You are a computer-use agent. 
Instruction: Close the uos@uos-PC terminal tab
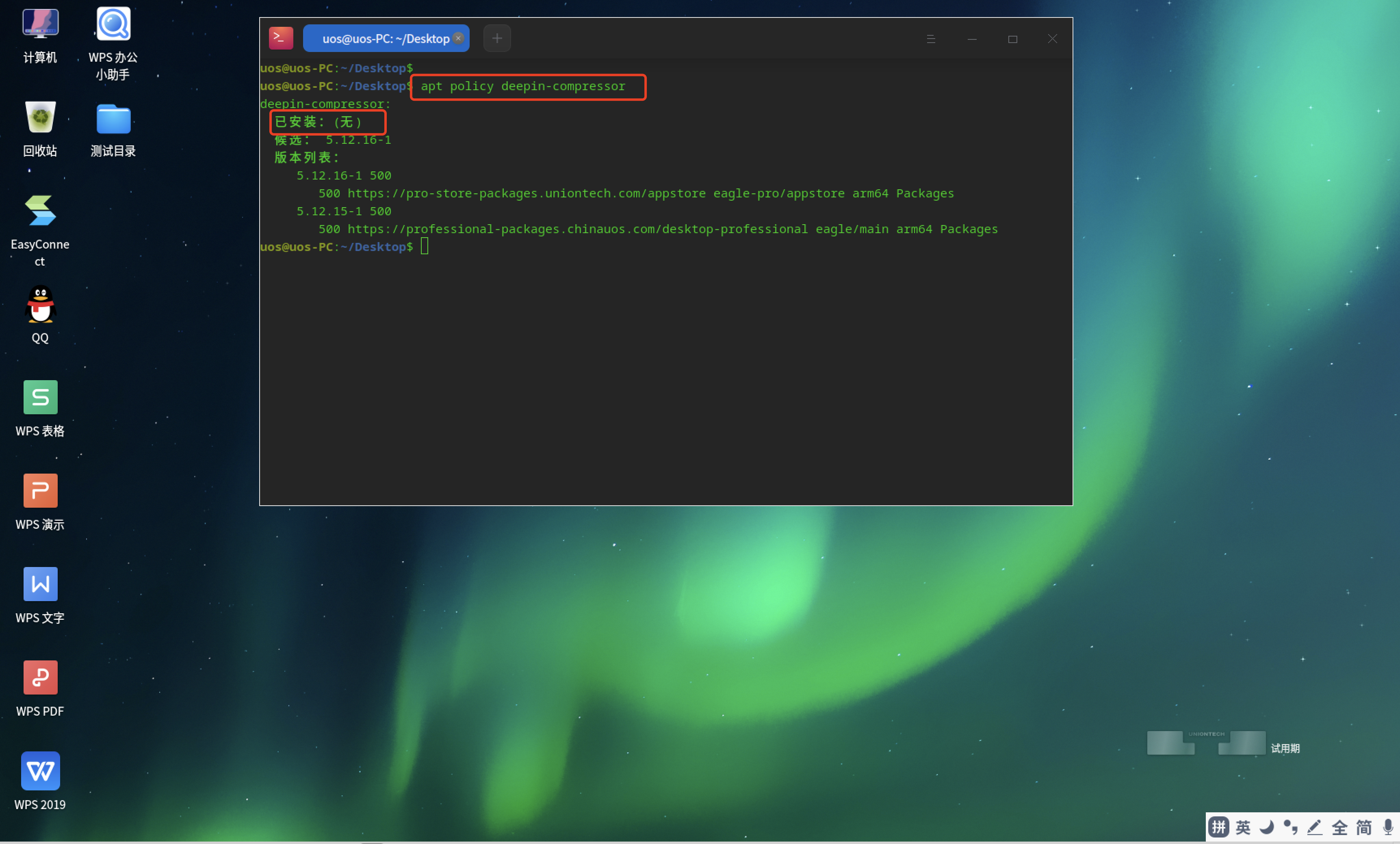coord(459,38)
